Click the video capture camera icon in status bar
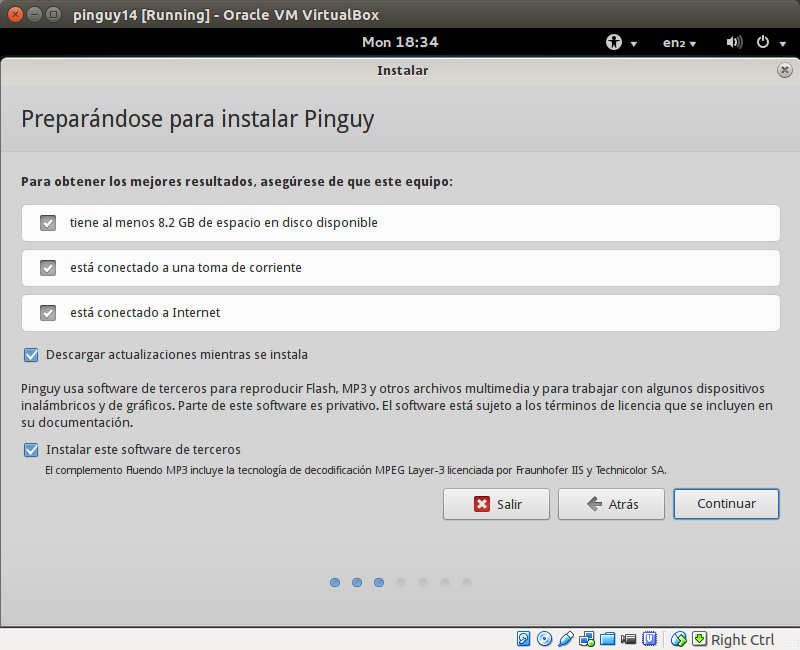This screenshot has height=650, width=800. click(x=628, y=639)
